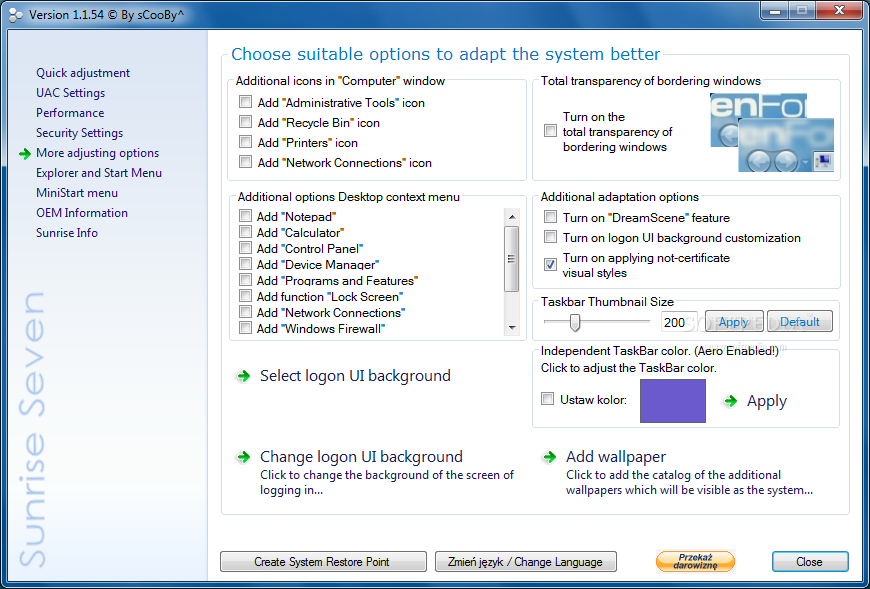This screenshot has width=870, height=589.
Task: Minimize the window
Action: pyautogui.click(x=776, y=10)
